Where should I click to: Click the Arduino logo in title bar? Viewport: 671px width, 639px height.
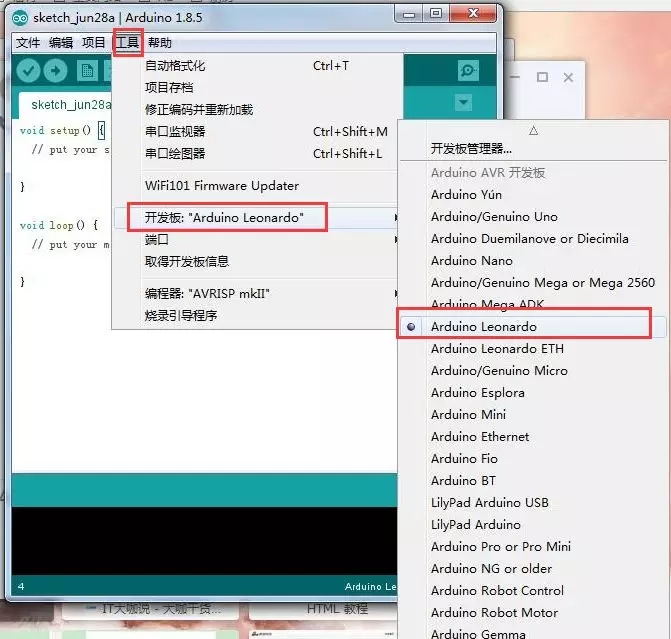pyautogui.click(x=20, y=18)
